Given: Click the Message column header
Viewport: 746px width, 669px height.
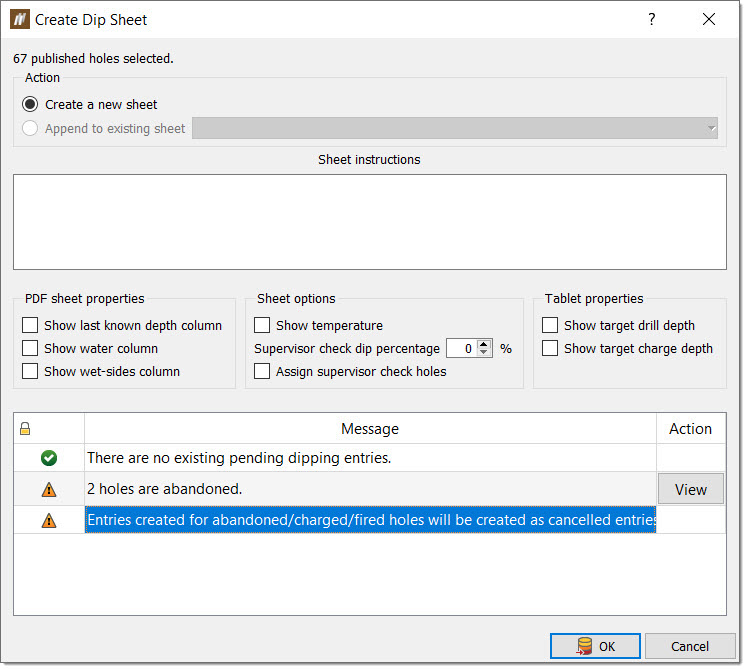Looking at the screenshot, I should (x=370, y=429).
